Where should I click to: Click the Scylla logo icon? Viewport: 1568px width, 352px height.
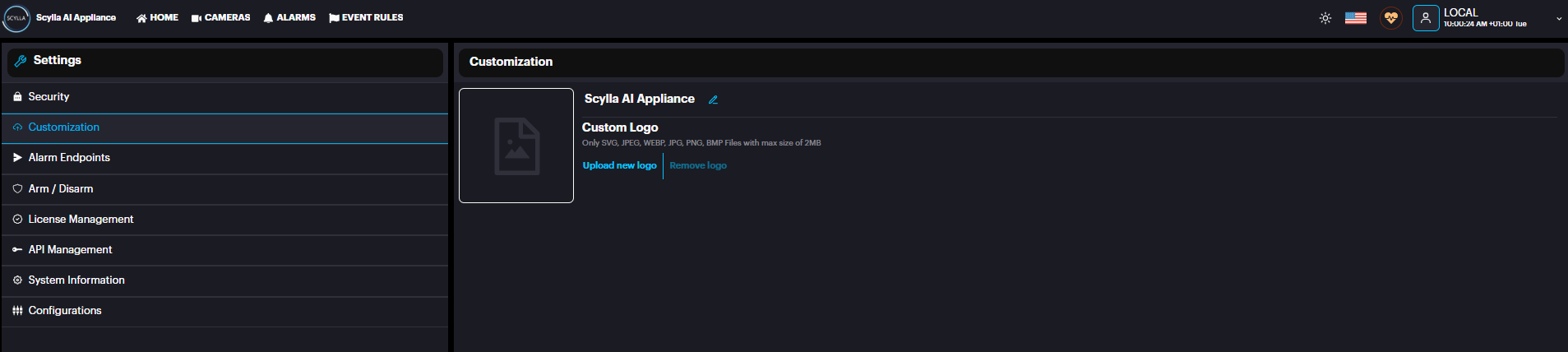(x=16, y=18)
